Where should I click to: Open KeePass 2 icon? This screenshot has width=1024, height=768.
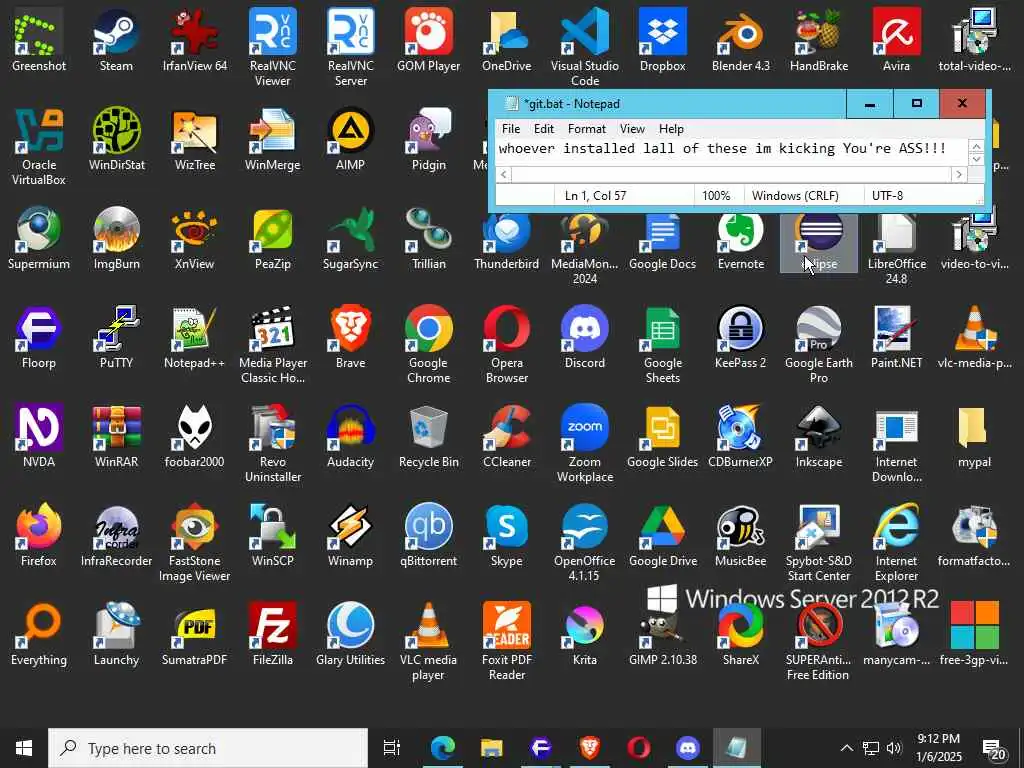point(741,337)
